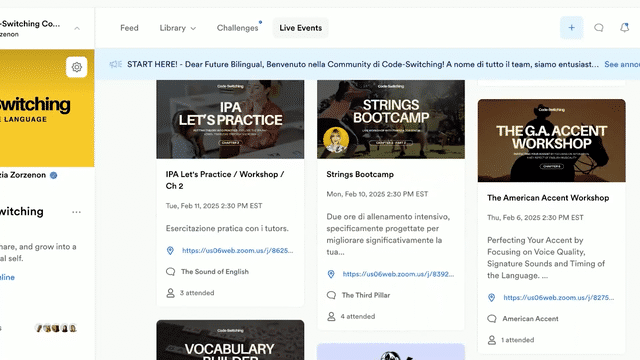This screenshot has width=640, height=360.
Task: Collapse the community switcher chevron
Action: [x=77, y=28]
